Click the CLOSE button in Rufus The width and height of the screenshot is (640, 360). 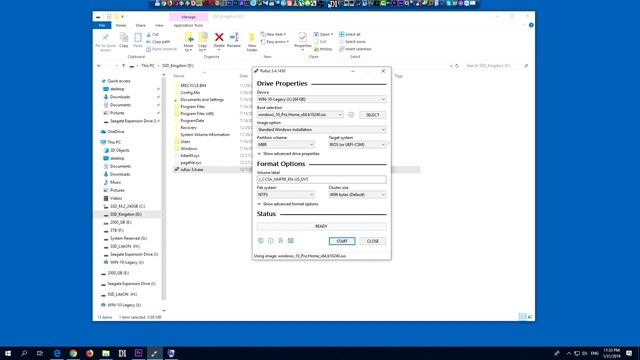(x=373, y=241)
